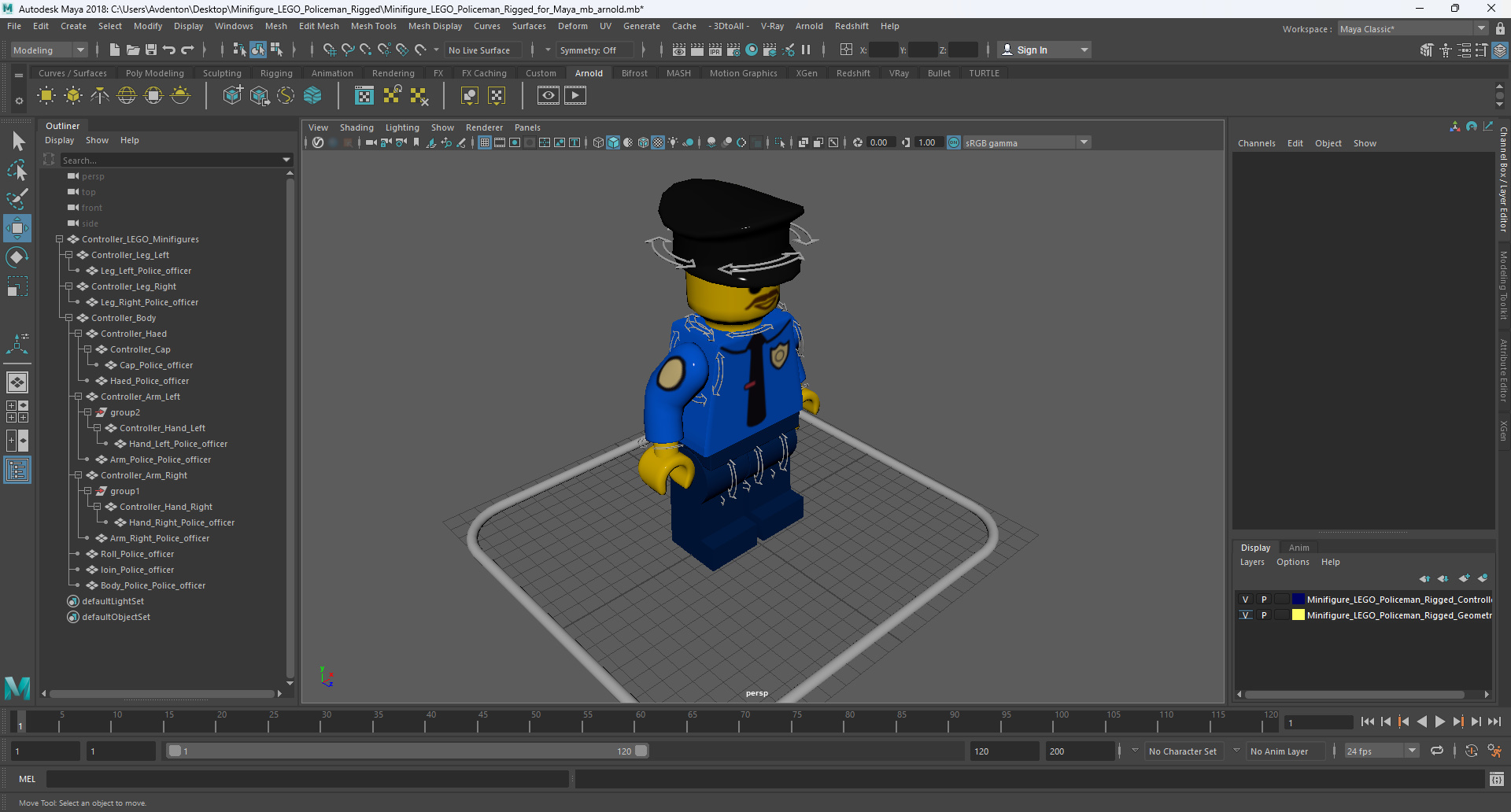The width and height of the screenshot is (1511, 812).
Task: Collapse the Controller_Leg_Right node
Action: point(68,286)
